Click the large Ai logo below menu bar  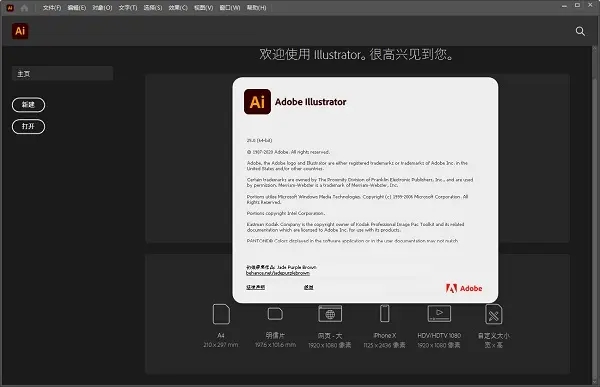click(x=20, y=31)
